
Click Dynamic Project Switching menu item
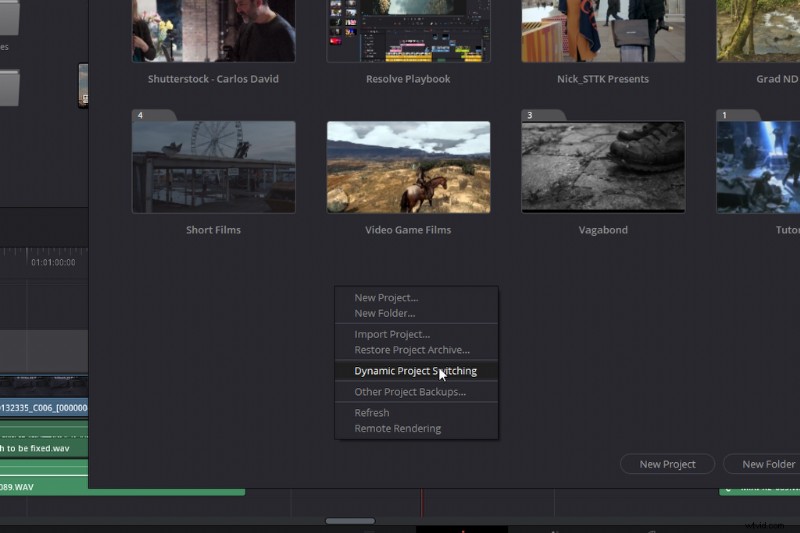coord(415,371)
